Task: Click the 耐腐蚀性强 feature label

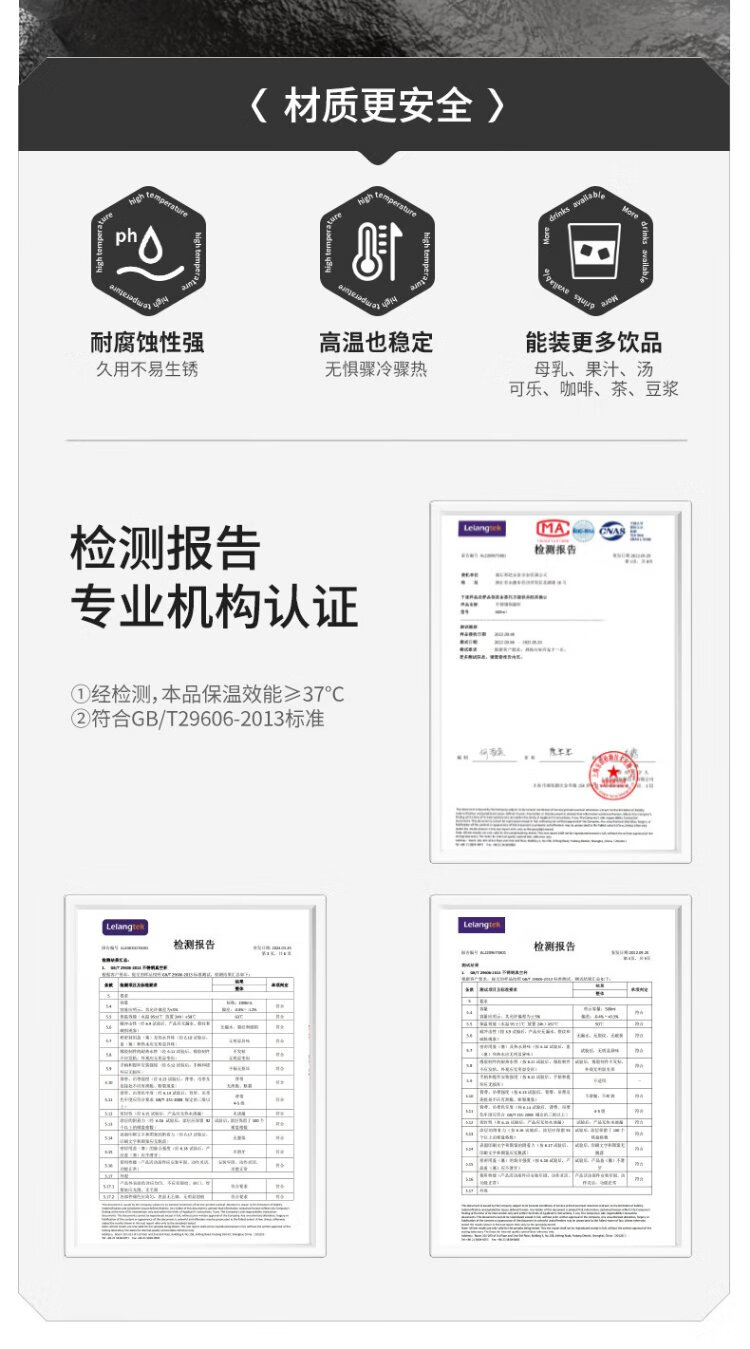Action: [x=147, y=342]
